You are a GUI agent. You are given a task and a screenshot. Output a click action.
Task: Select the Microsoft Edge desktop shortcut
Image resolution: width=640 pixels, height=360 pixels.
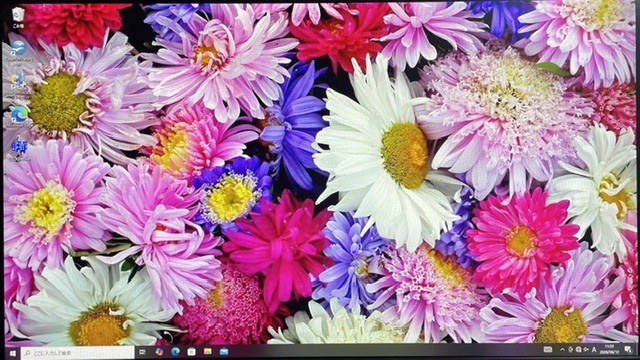(19, 117)
